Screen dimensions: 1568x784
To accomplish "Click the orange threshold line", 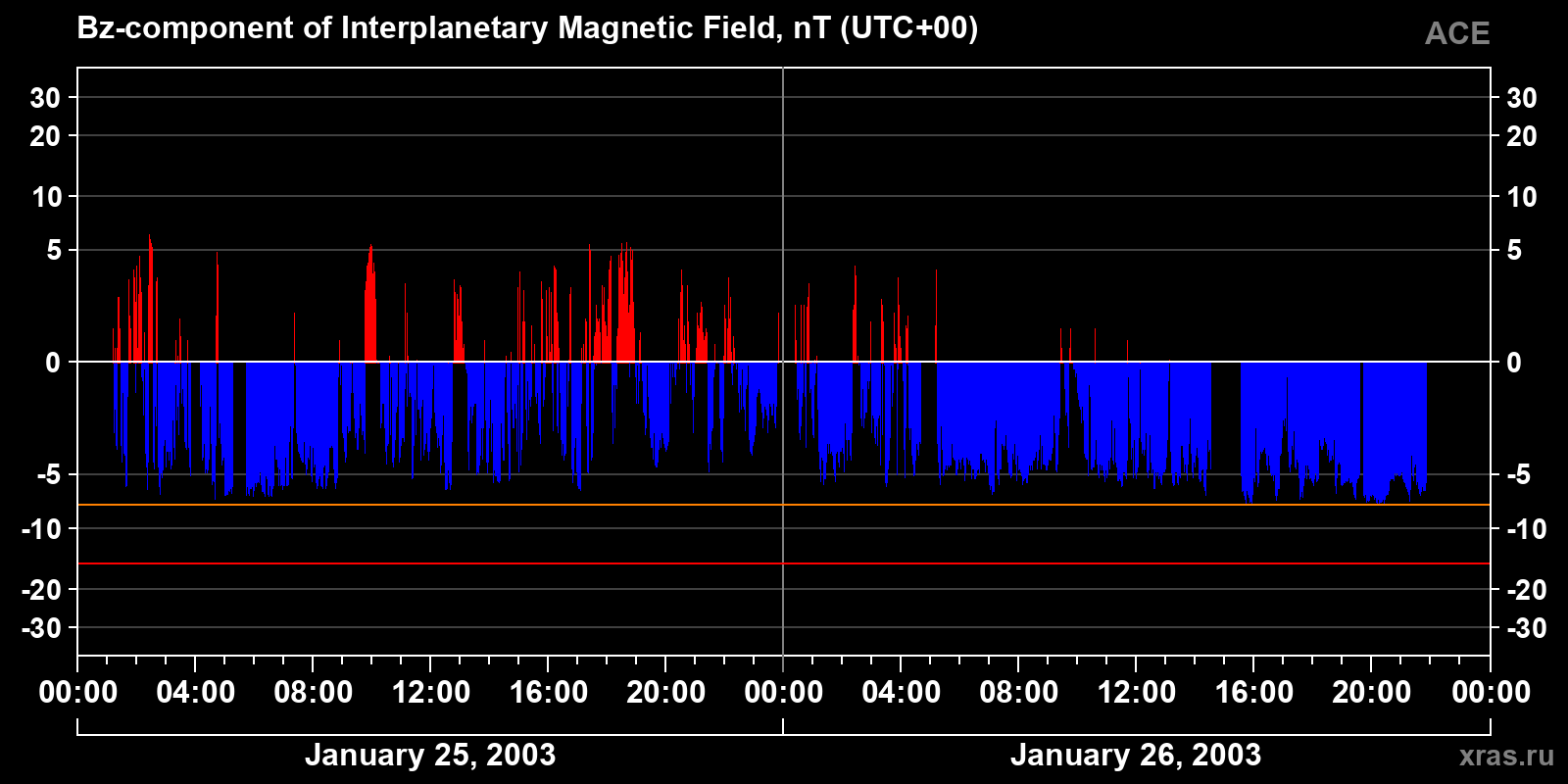I will pos(784,505).
